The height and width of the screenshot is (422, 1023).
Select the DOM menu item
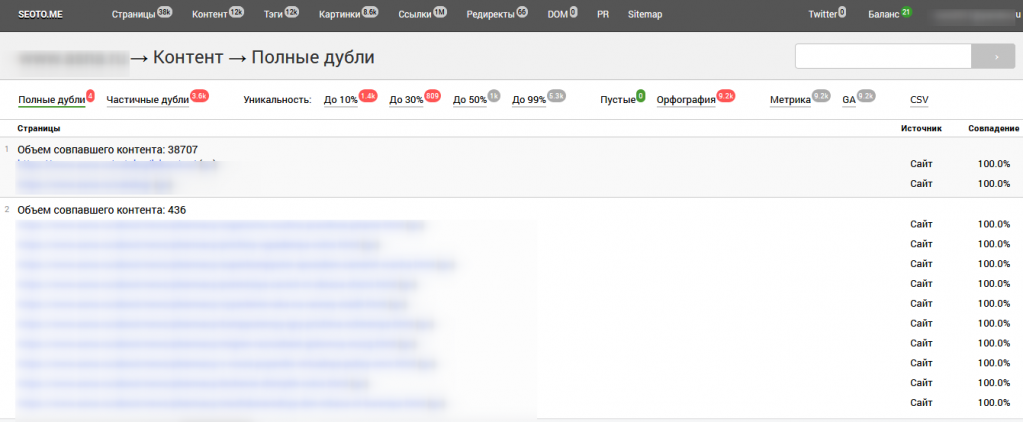click(557, 15)
